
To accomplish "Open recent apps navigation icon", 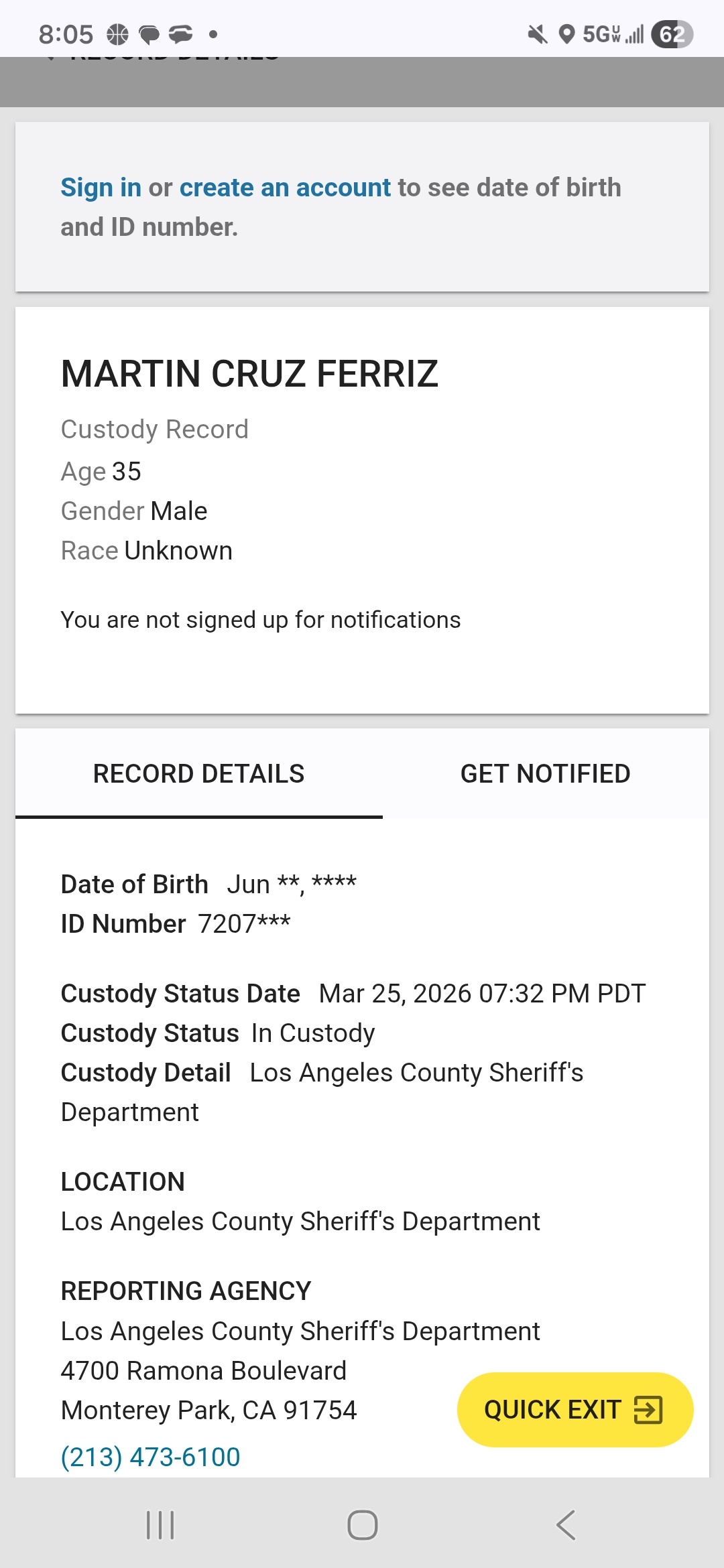I will tap(160, 1525).
